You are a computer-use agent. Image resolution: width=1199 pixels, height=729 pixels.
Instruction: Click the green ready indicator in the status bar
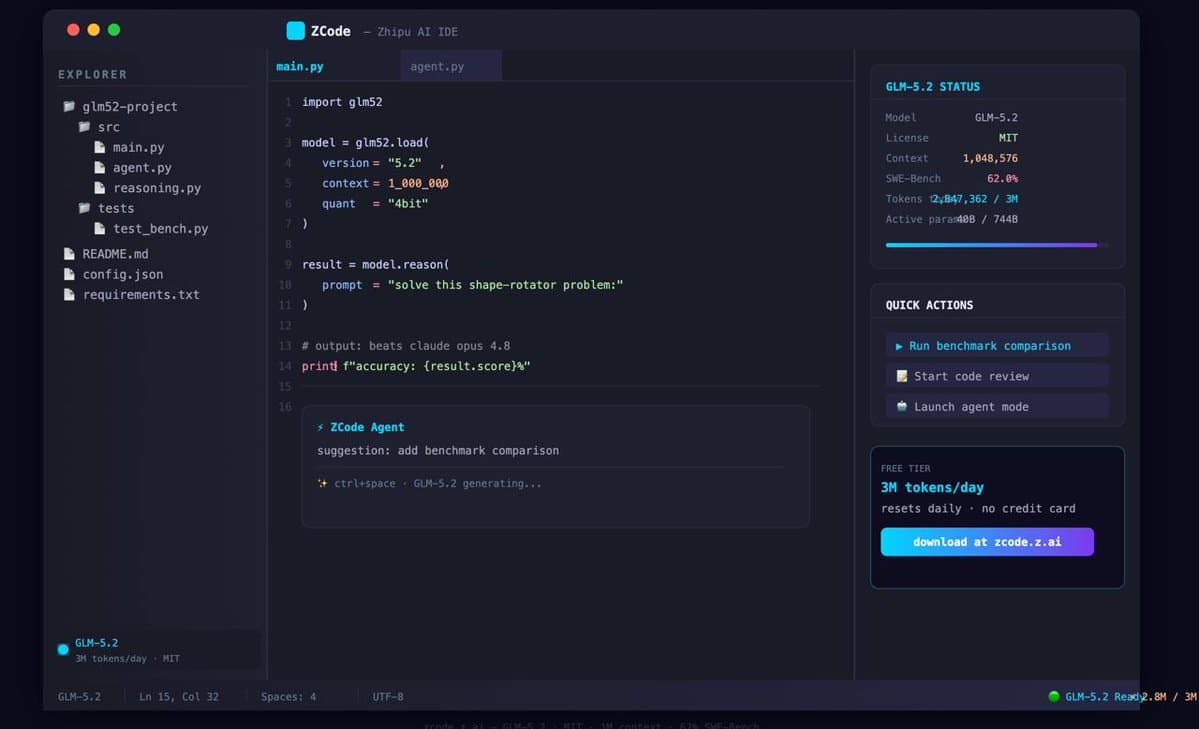coord(1054,696)
